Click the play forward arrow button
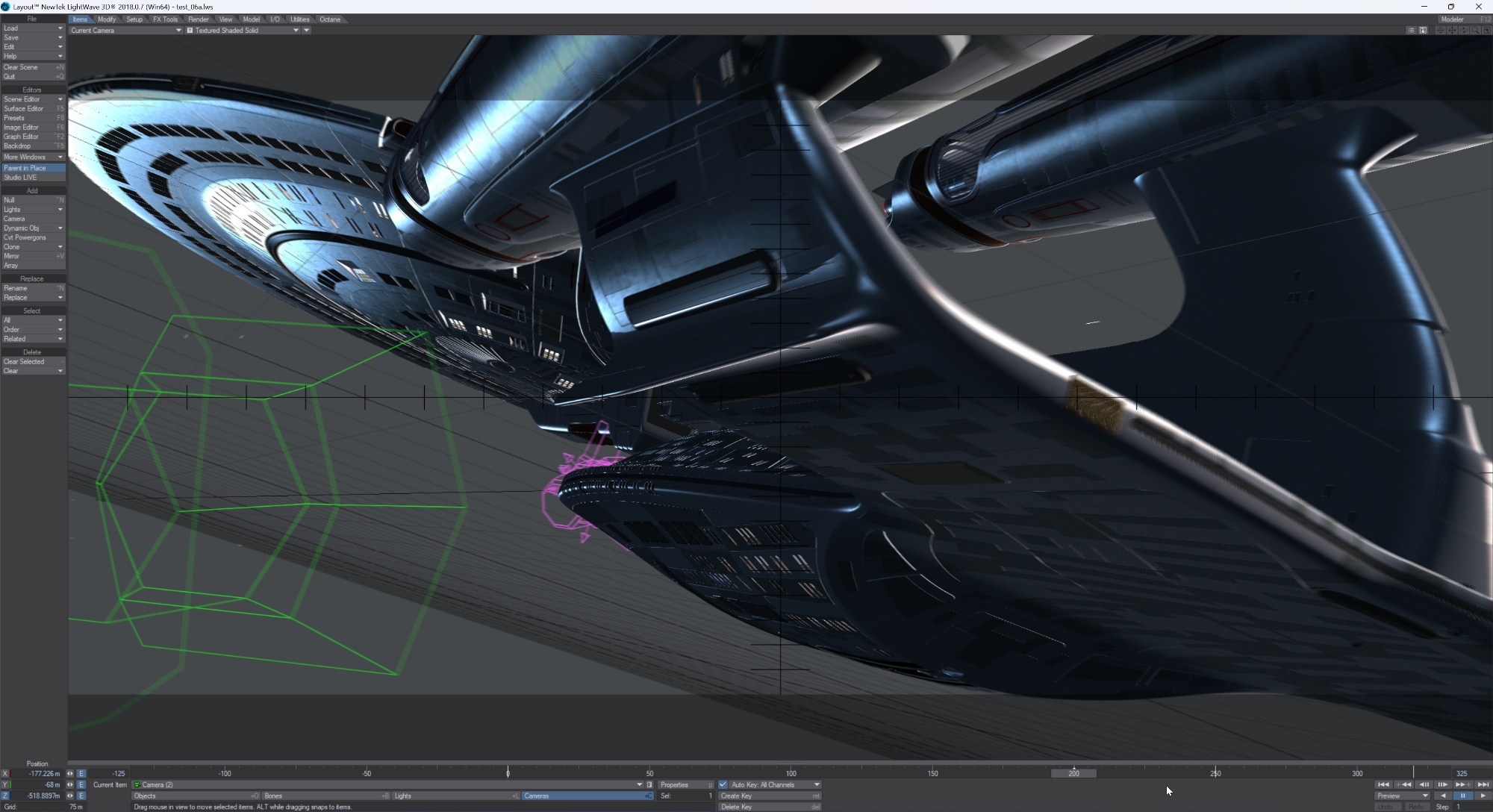 coord(1483,796)
